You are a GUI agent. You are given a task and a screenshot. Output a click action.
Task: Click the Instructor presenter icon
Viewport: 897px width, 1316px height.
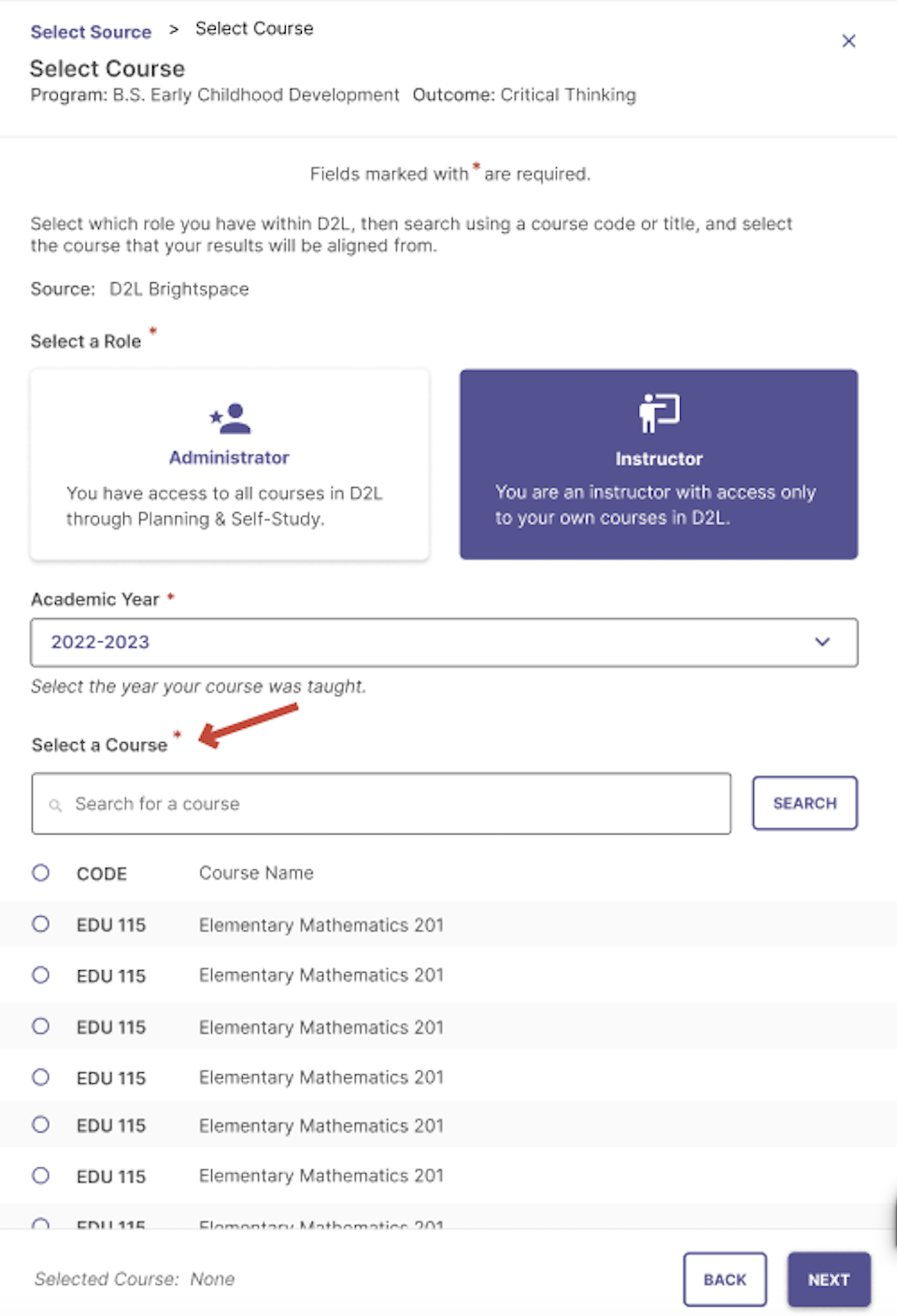[x=659, y=412]
